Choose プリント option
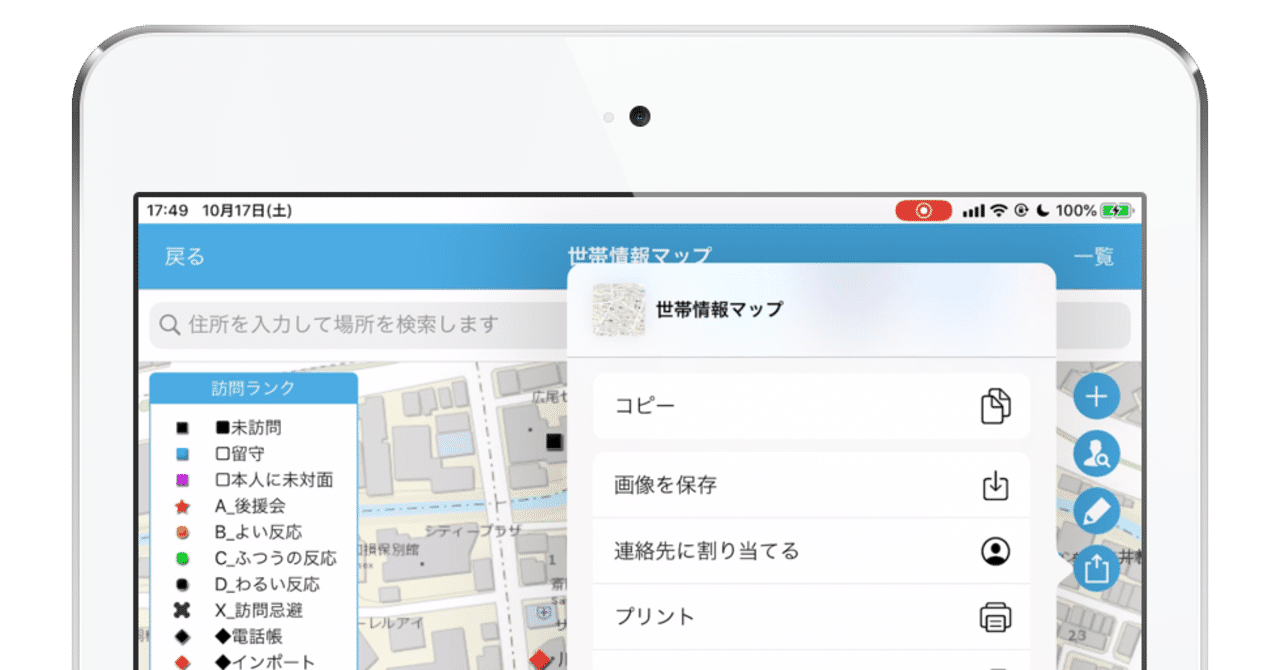The image size is (1280, 670). pyautogui.click(x=811, y=617)
